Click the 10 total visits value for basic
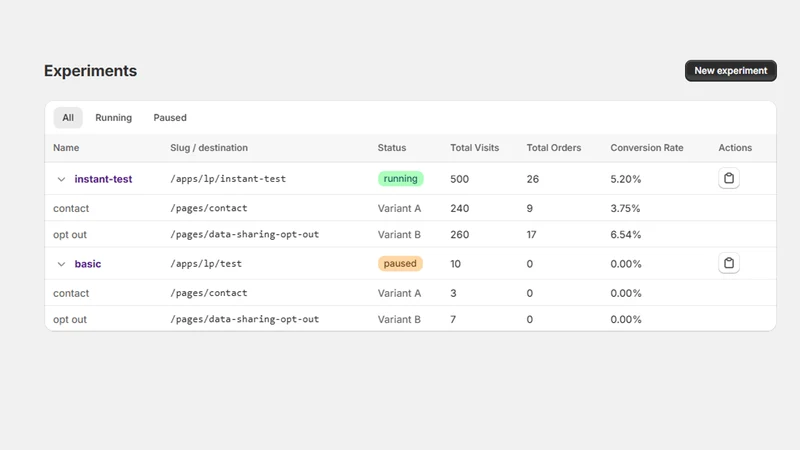This screenshot has width=800, height=450. pyautogui.click(x=455, y=264)
